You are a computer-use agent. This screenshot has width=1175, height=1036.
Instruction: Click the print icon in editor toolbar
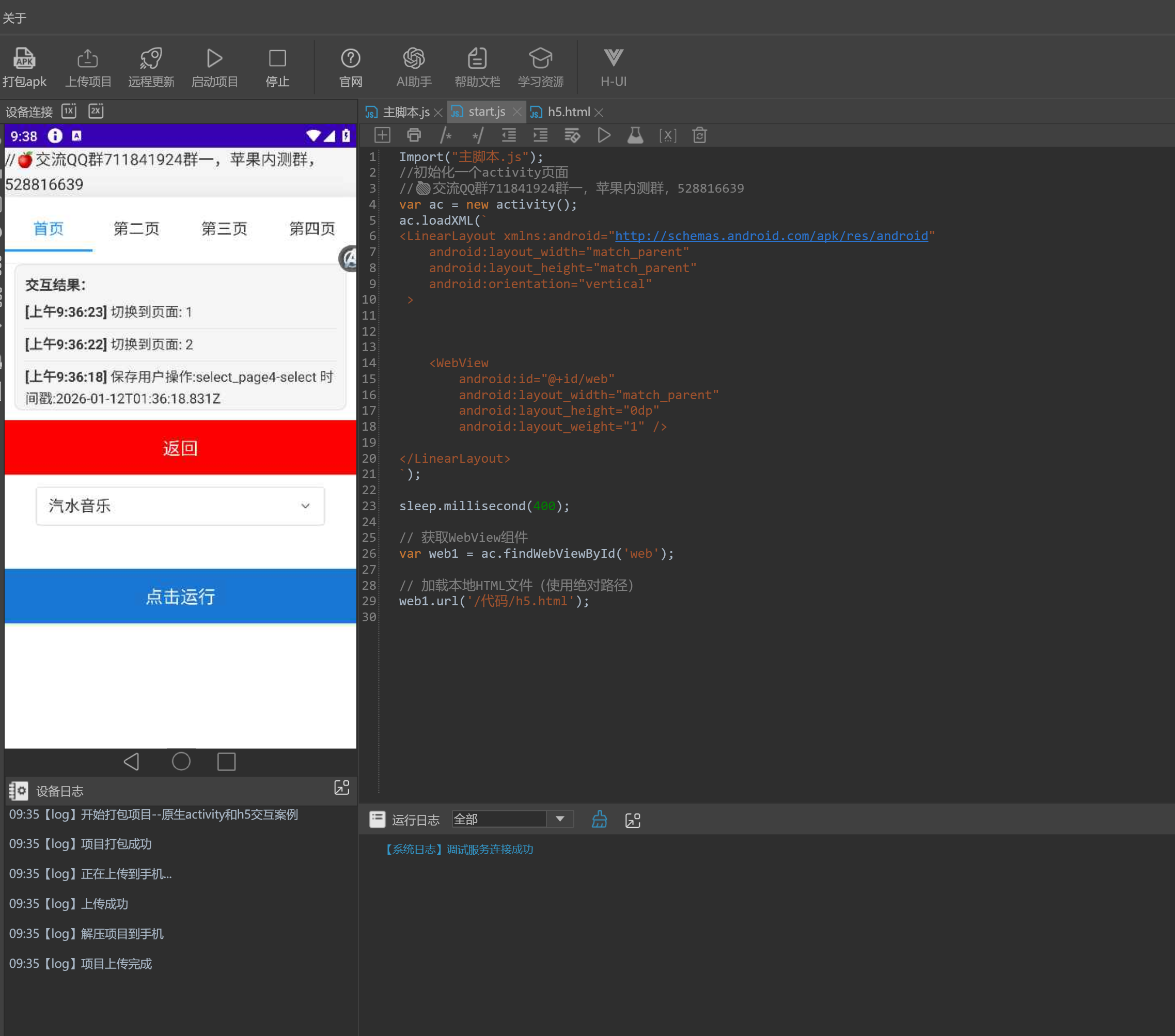click(x=414, y=136)
